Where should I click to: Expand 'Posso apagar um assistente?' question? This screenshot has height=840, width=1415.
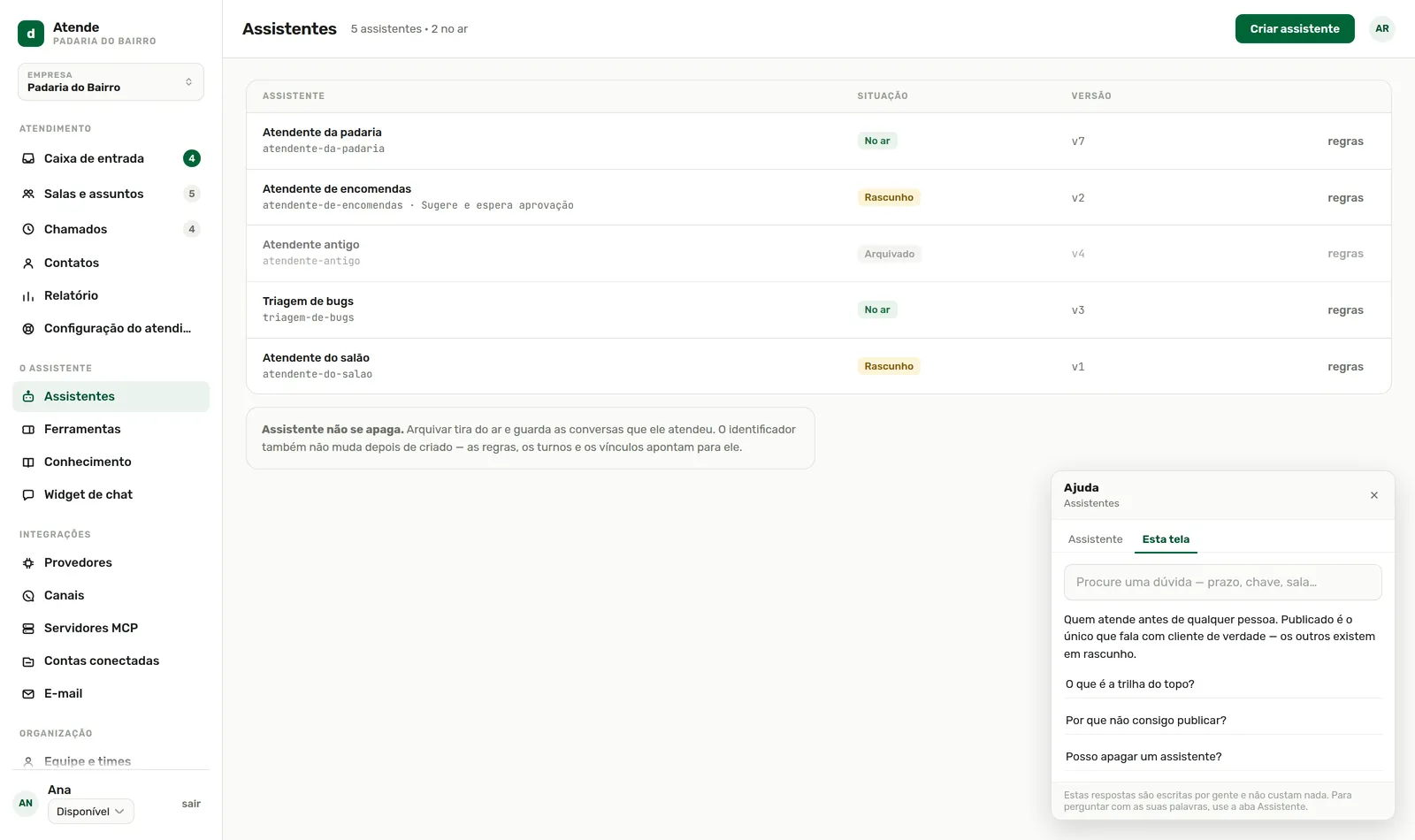tap(1223, 757)
